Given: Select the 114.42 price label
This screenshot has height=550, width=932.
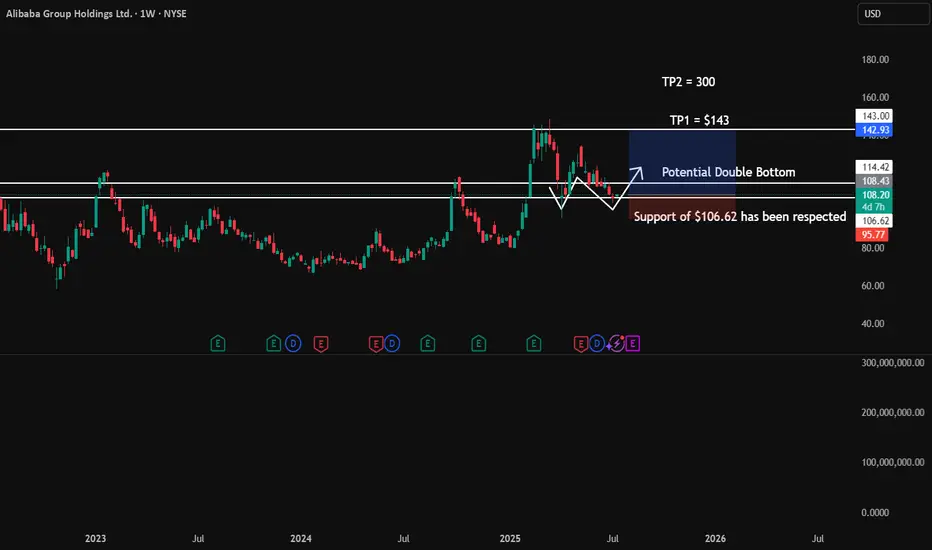Looking at the screenshot, I should [x=874, y=167].
